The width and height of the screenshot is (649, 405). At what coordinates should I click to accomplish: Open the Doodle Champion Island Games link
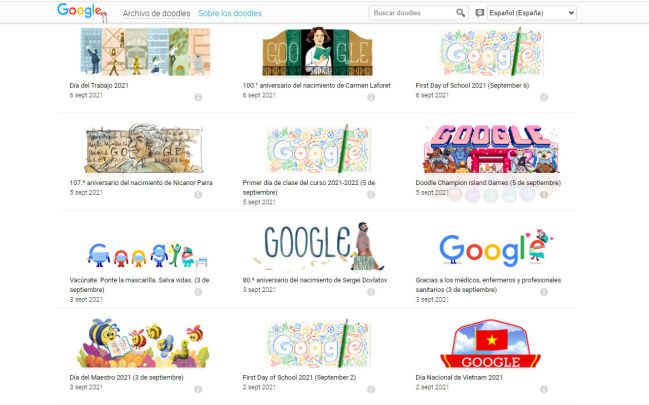click(x=488, y=183)
